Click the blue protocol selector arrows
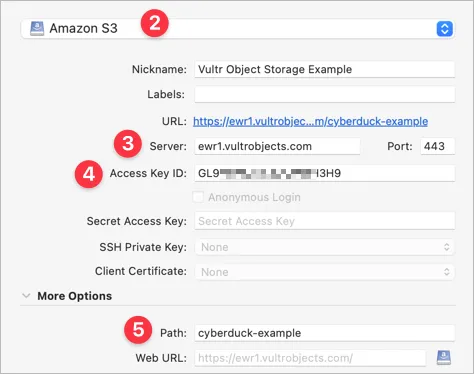Viewport: 474px width, 374px height. click(444, 29)
